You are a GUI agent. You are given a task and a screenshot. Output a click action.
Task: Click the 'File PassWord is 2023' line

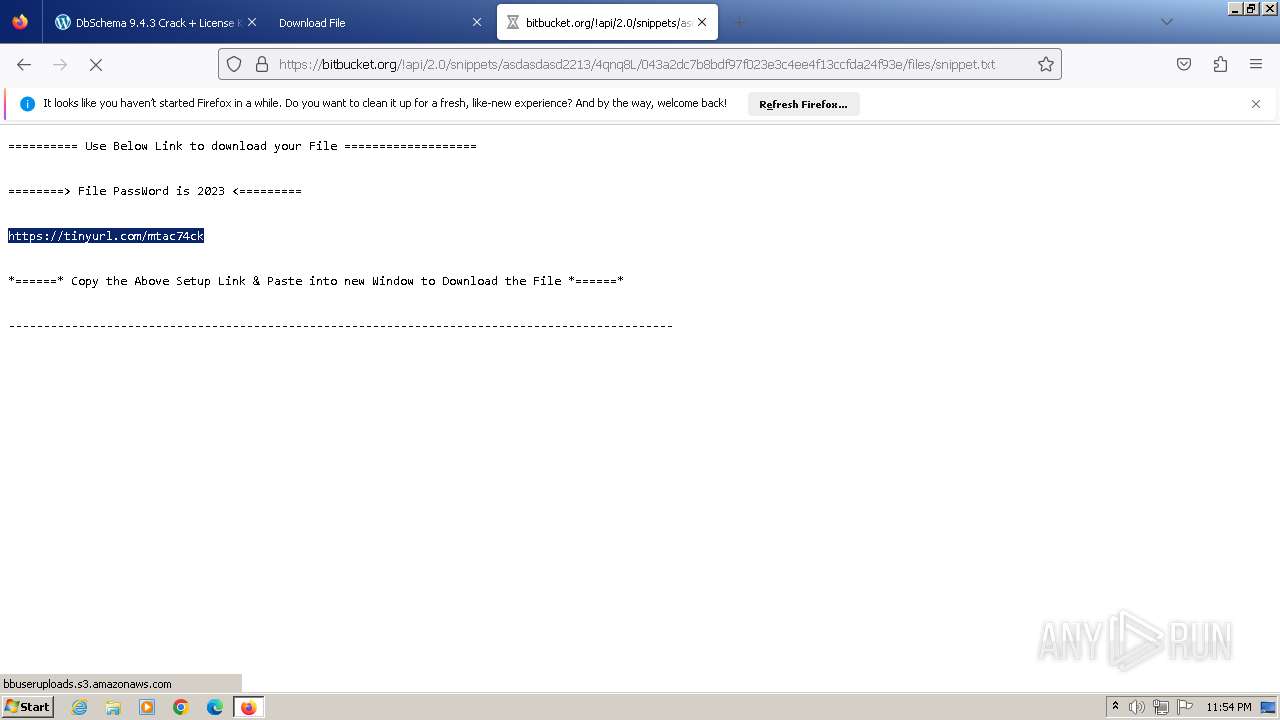[155, 191]
